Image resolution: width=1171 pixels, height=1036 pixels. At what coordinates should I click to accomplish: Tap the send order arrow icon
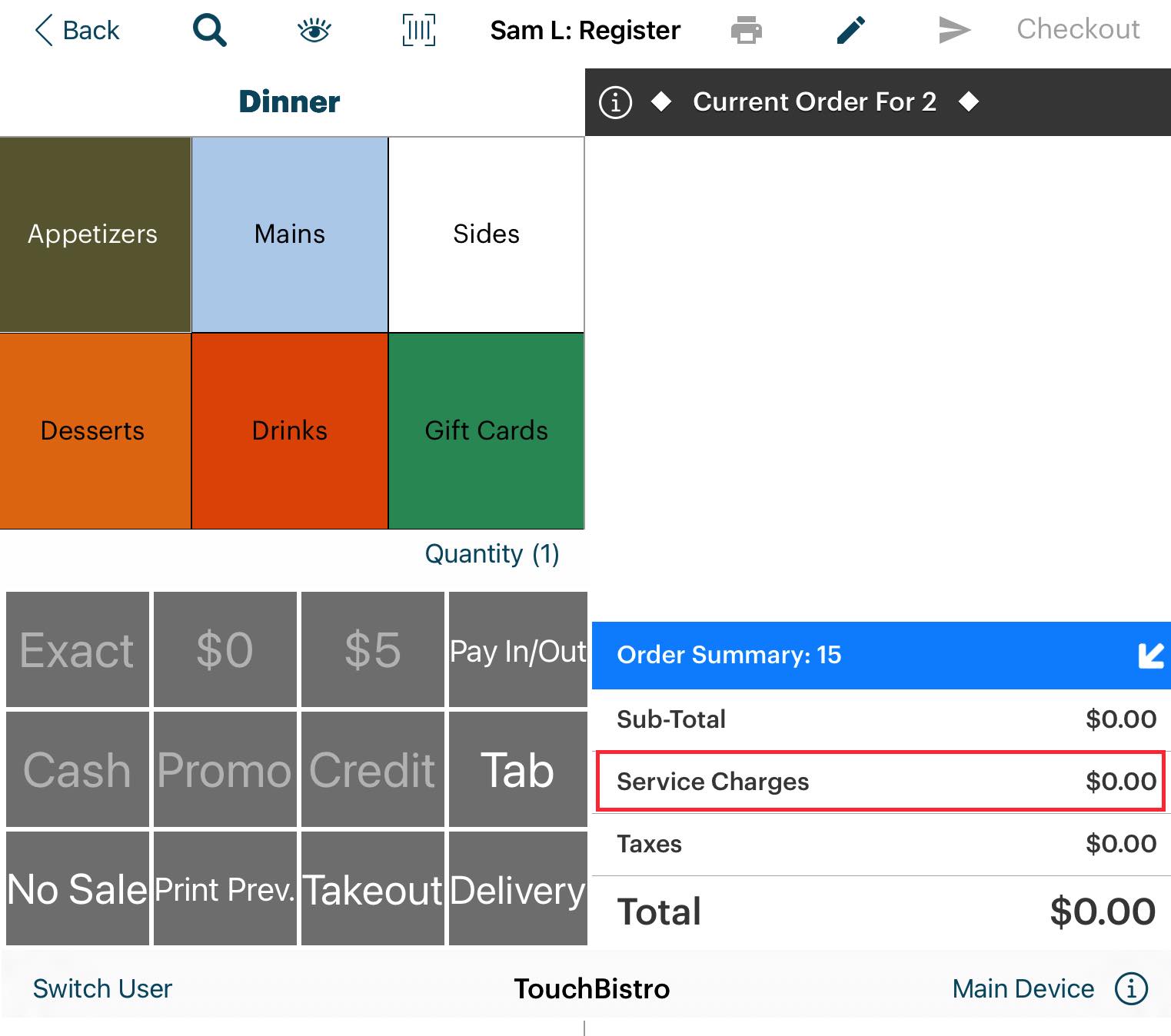954,30
